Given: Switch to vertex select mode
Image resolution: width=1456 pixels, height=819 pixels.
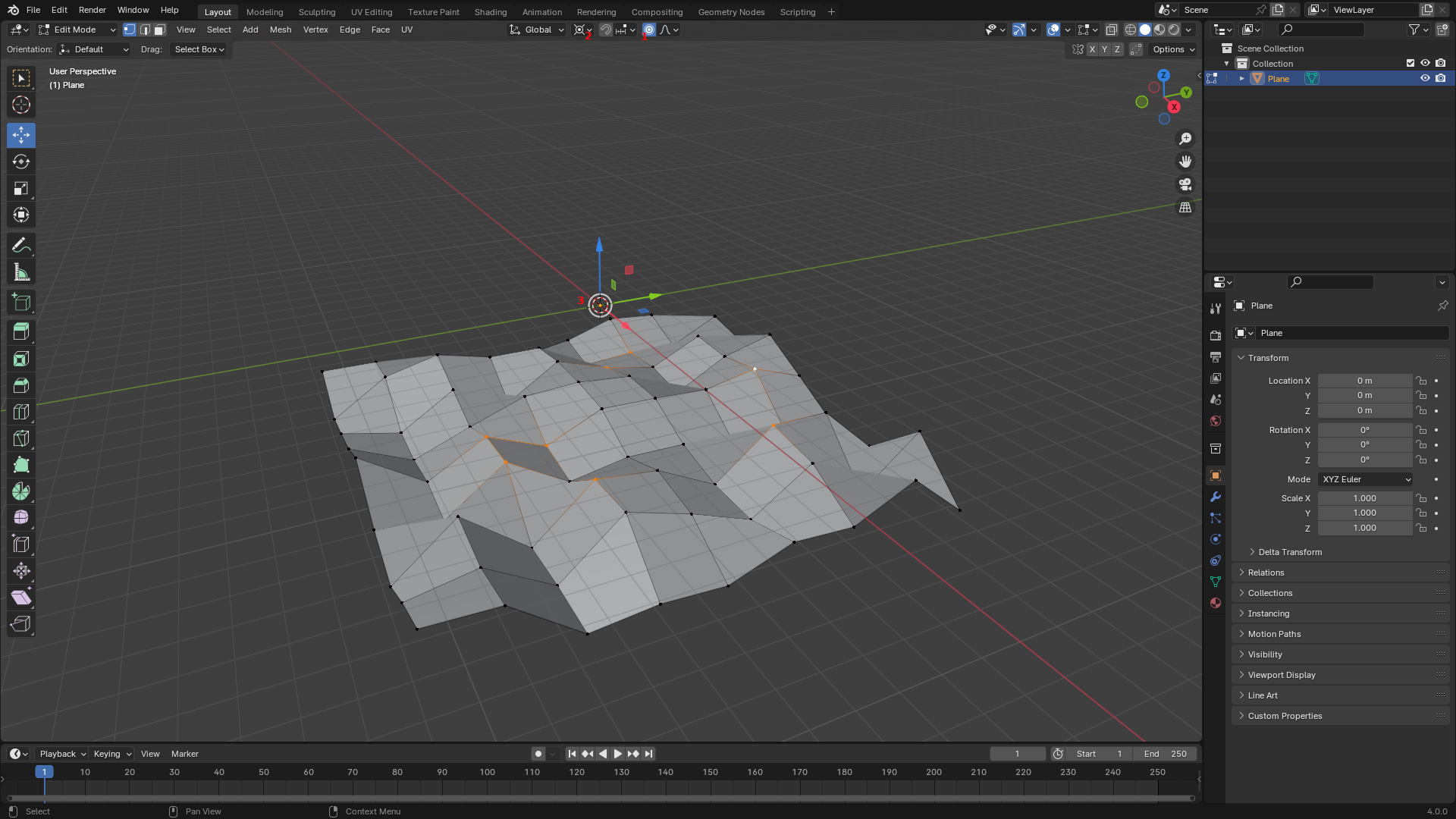Looking at the screenshot, I should click(130, 30).
